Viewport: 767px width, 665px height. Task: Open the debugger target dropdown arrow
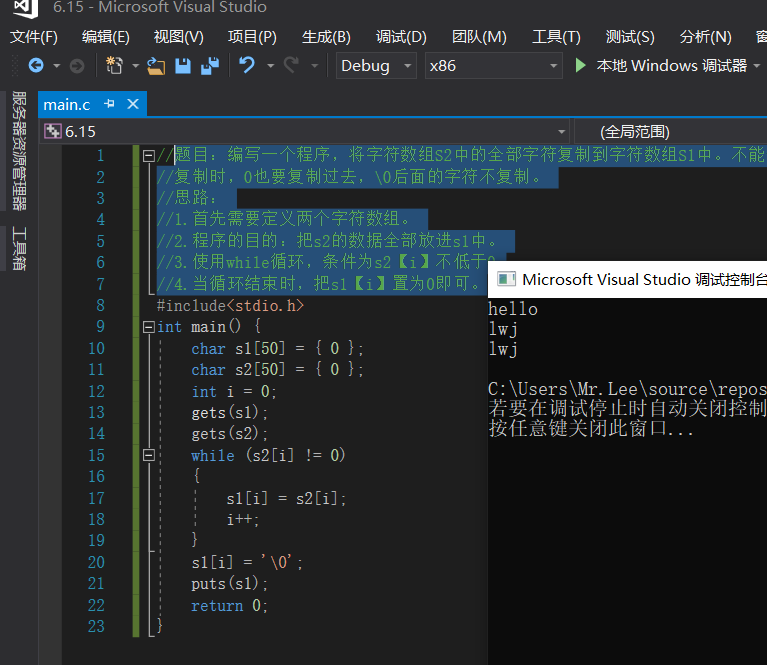(757, 66)
